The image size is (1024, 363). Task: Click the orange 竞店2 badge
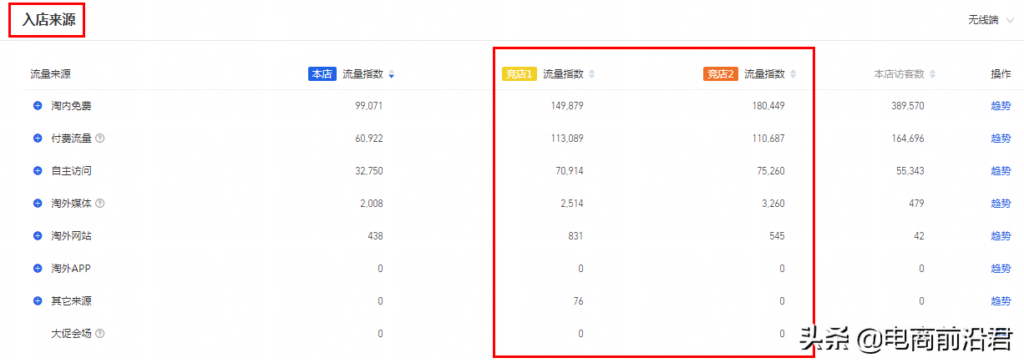[720, 74]
